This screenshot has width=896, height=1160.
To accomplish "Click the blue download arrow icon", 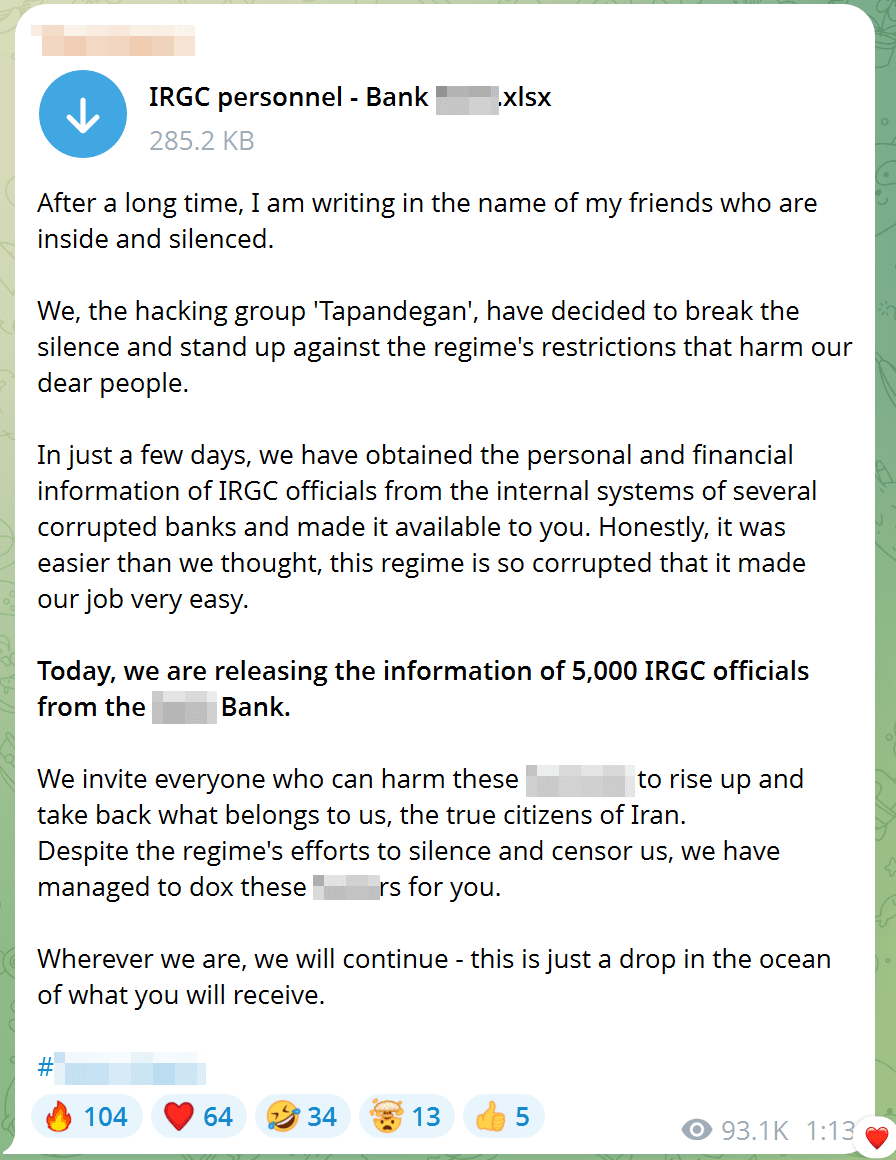I will tap(83, 114).
